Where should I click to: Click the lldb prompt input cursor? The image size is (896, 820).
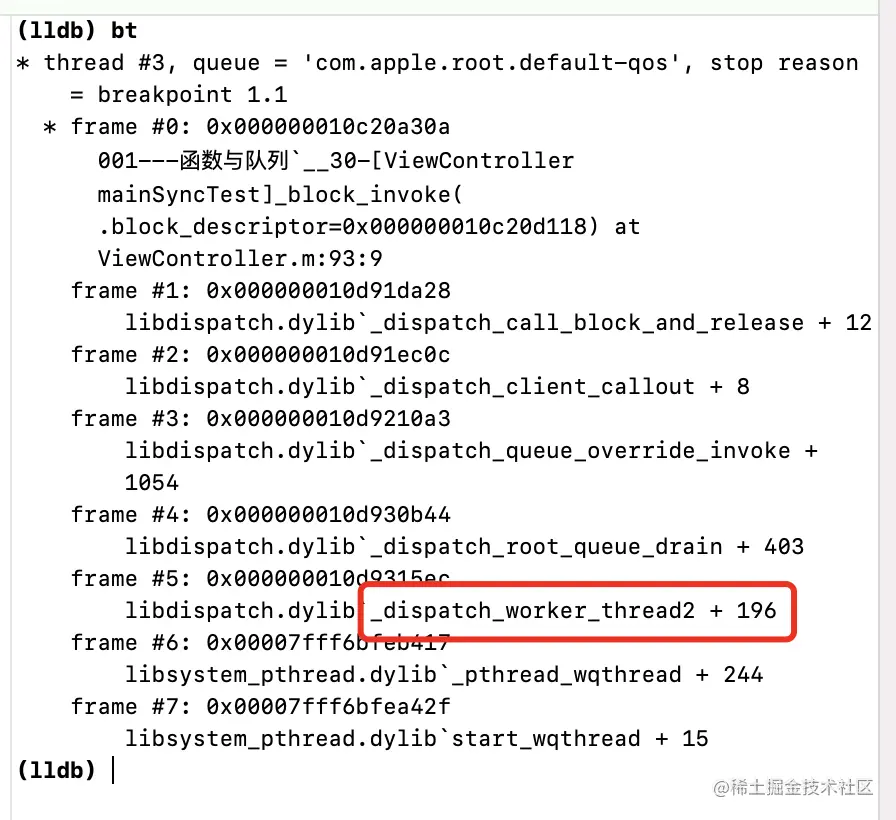113,769
